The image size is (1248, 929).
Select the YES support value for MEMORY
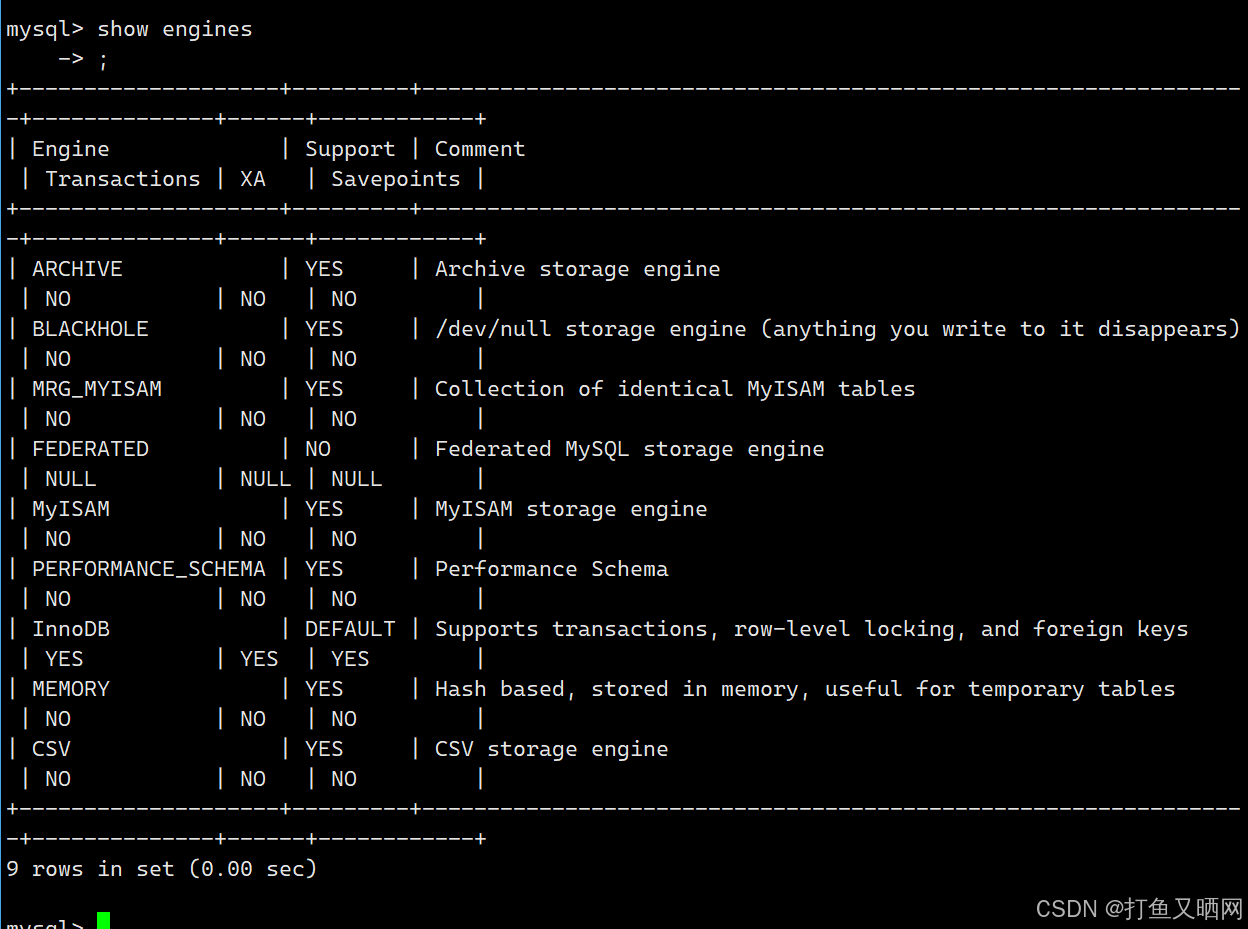[x=324, y=689]
